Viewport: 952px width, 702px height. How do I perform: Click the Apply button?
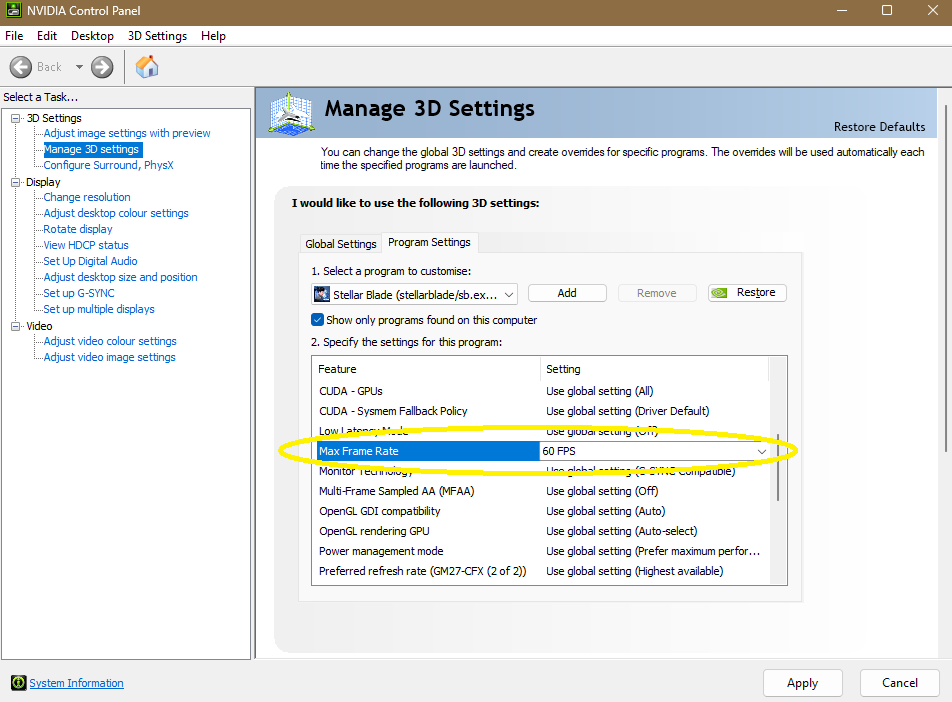click(x=802, y=683)
